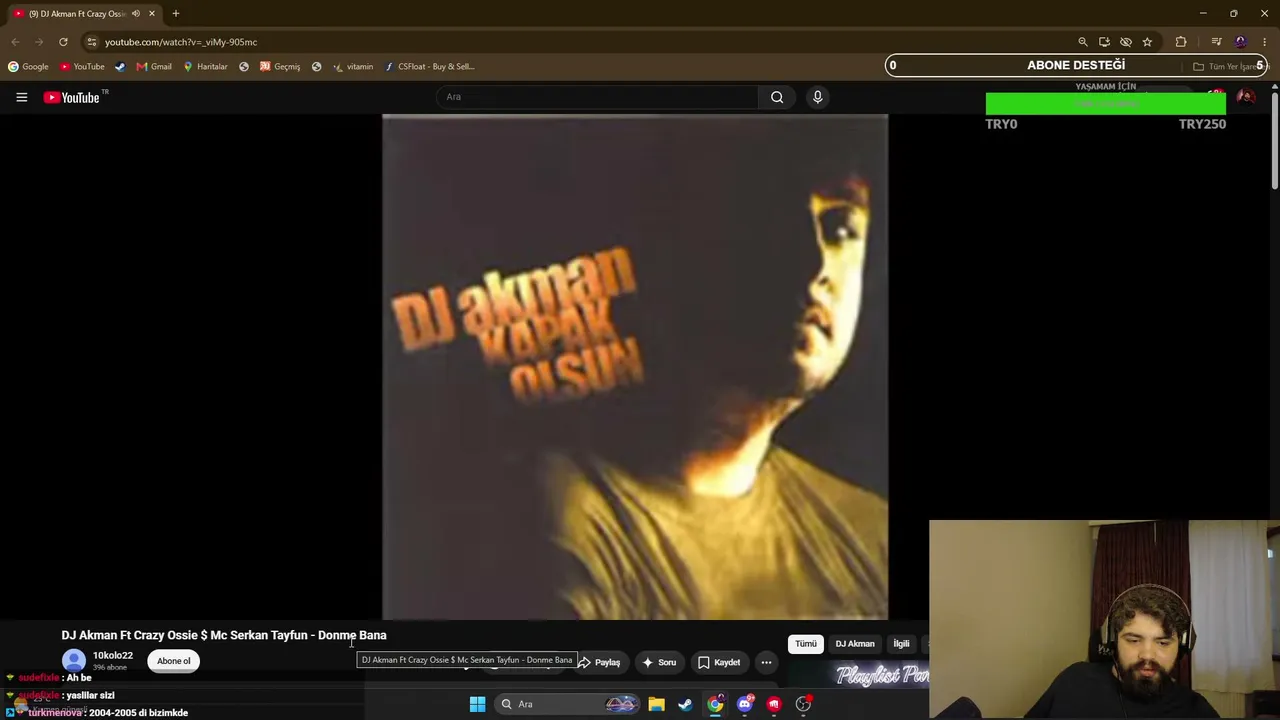This screenshot has width=1280, height=720.
Task: Open the Gmail bookmark
Action: (154, 67)
